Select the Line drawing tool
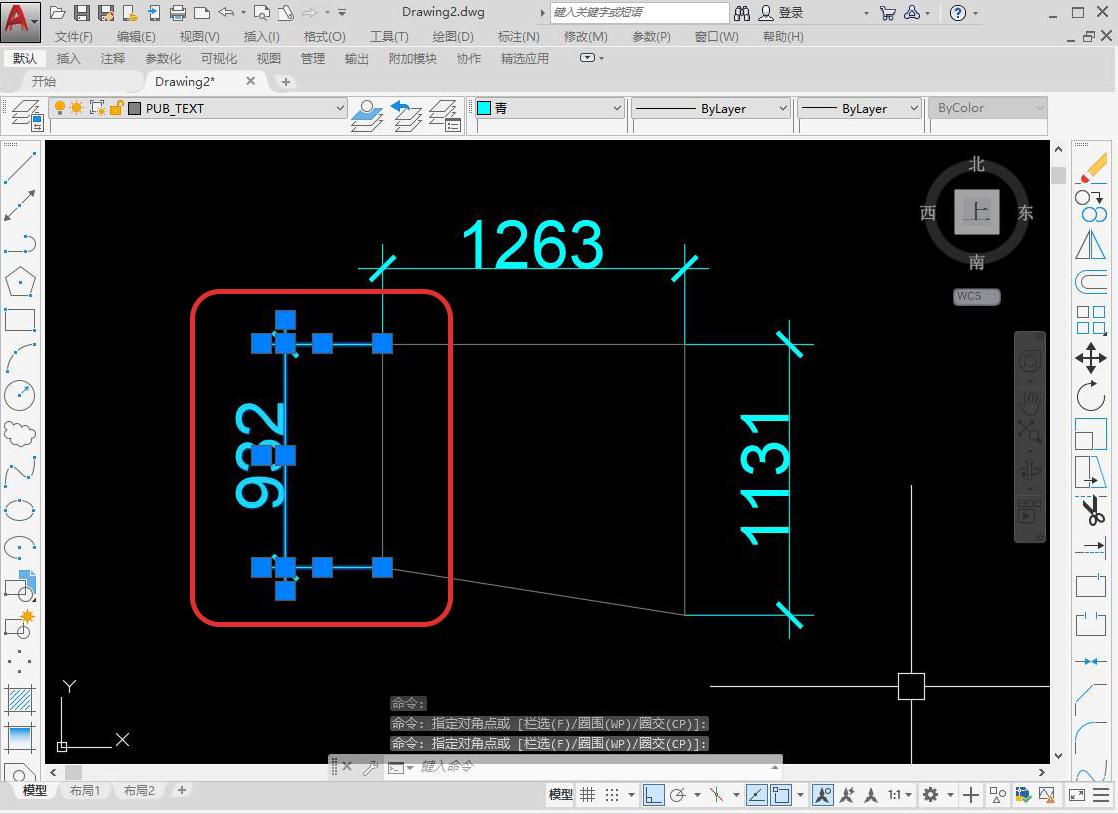This screenshot has width=1118, height=814. pyautogui.click(x=20, y=166)
